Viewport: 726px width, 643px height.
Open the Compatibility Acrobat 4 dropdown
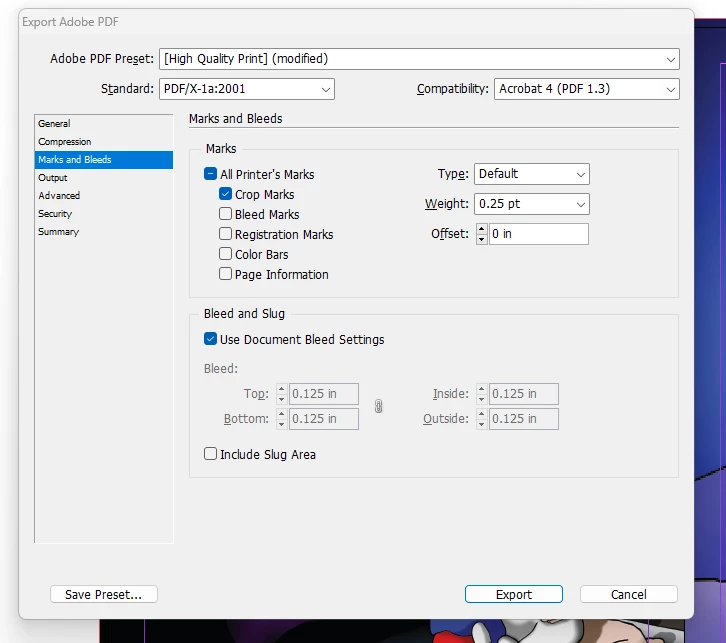[587, 89]
